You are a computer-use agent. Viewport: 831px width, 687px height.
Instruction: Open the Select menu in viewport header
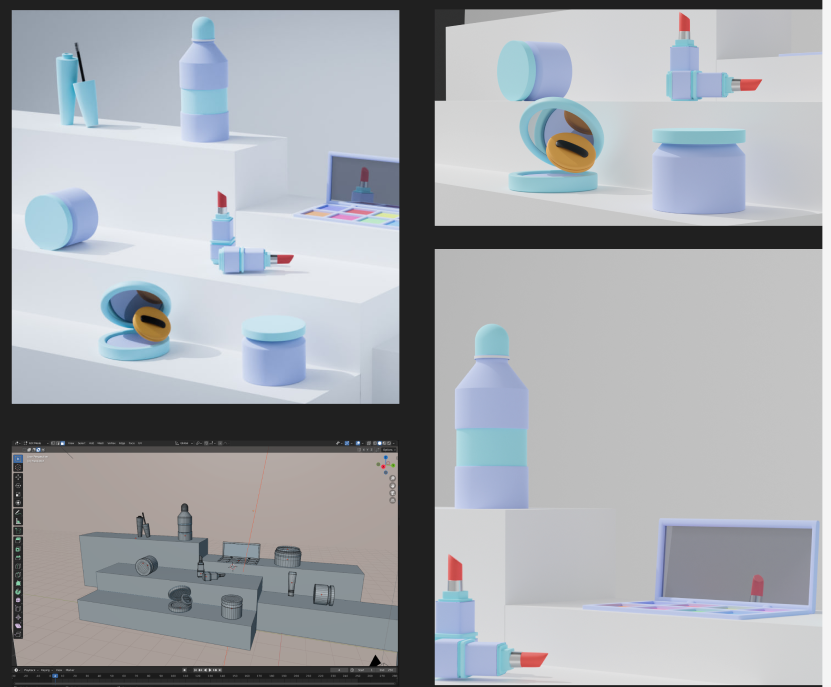coord(82,443)
